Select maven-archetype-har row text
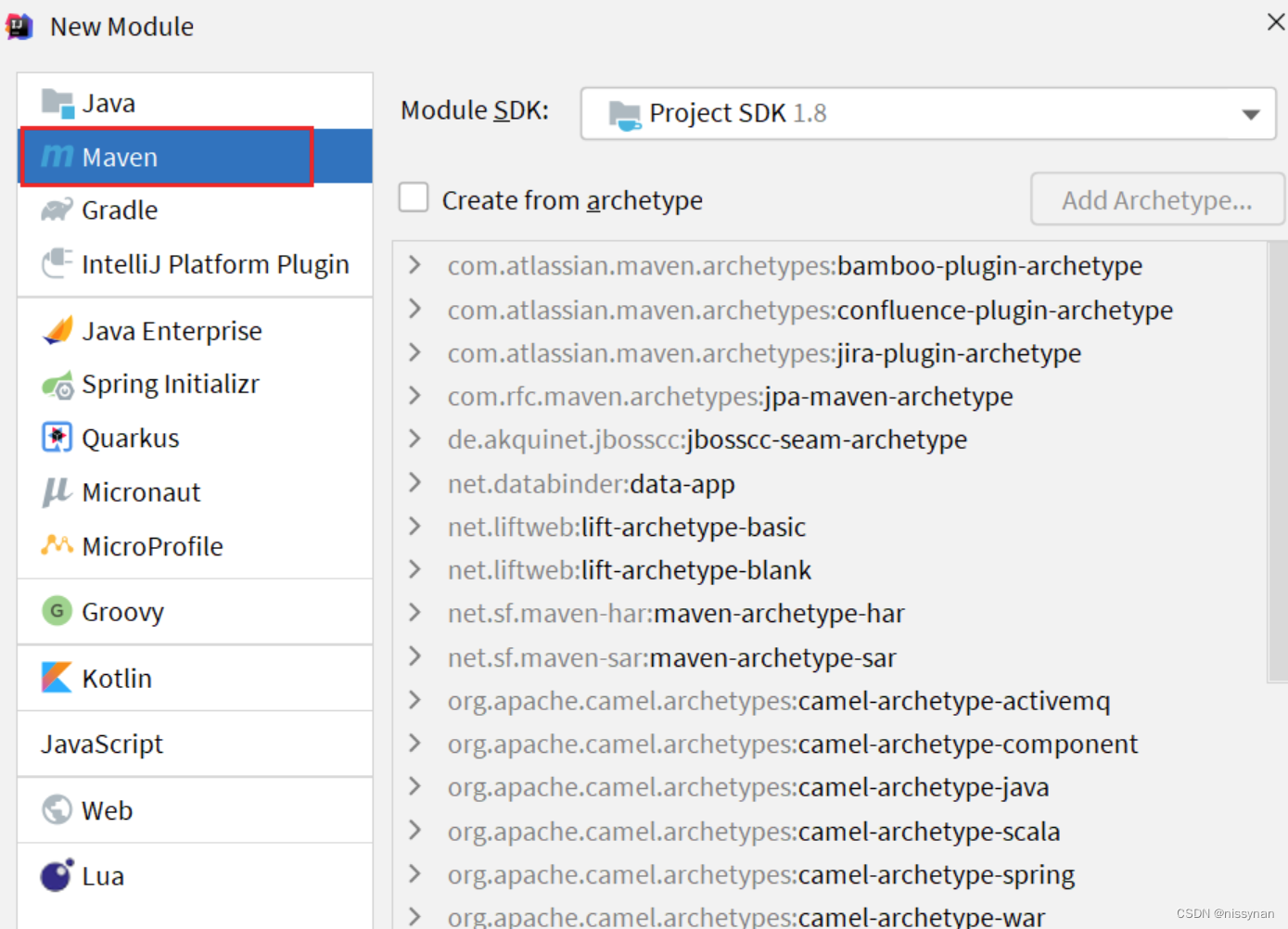This screenshot has width=1288, height=929. 676,614
